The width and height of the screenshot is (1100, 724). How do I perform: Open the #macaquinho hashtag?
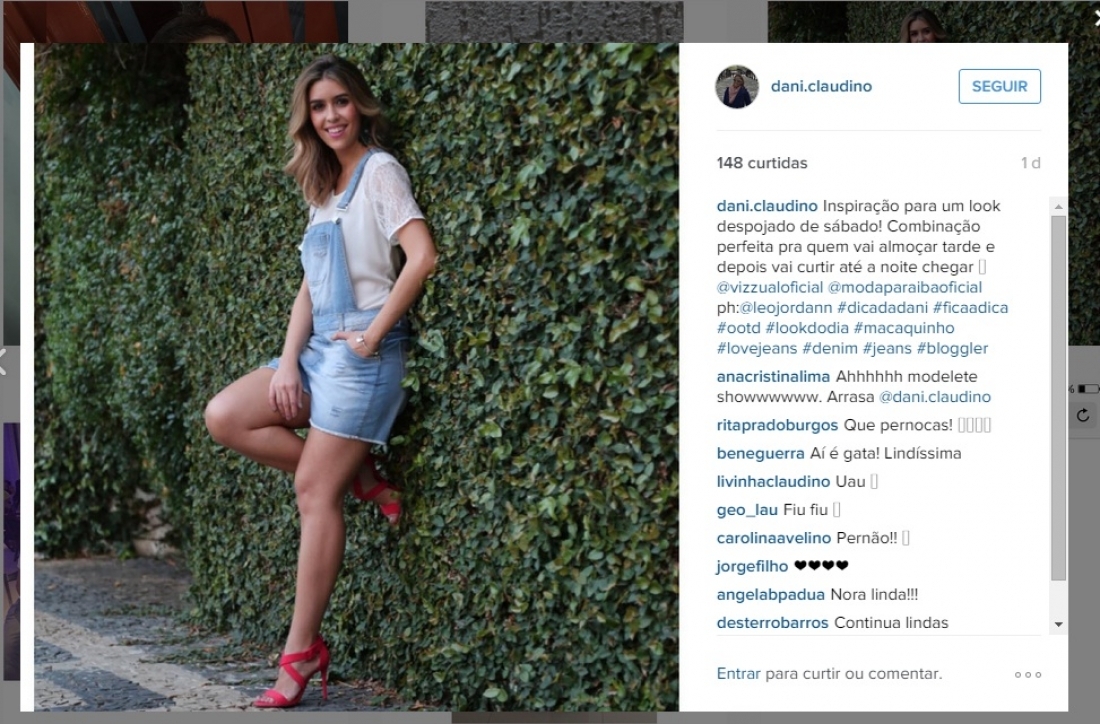pos(904,328)
